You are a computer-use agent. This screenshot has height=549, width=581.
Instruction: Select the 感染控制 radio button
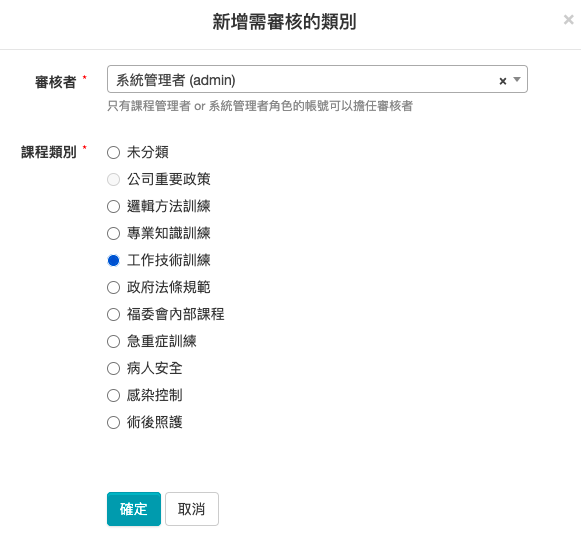(113, 396)
